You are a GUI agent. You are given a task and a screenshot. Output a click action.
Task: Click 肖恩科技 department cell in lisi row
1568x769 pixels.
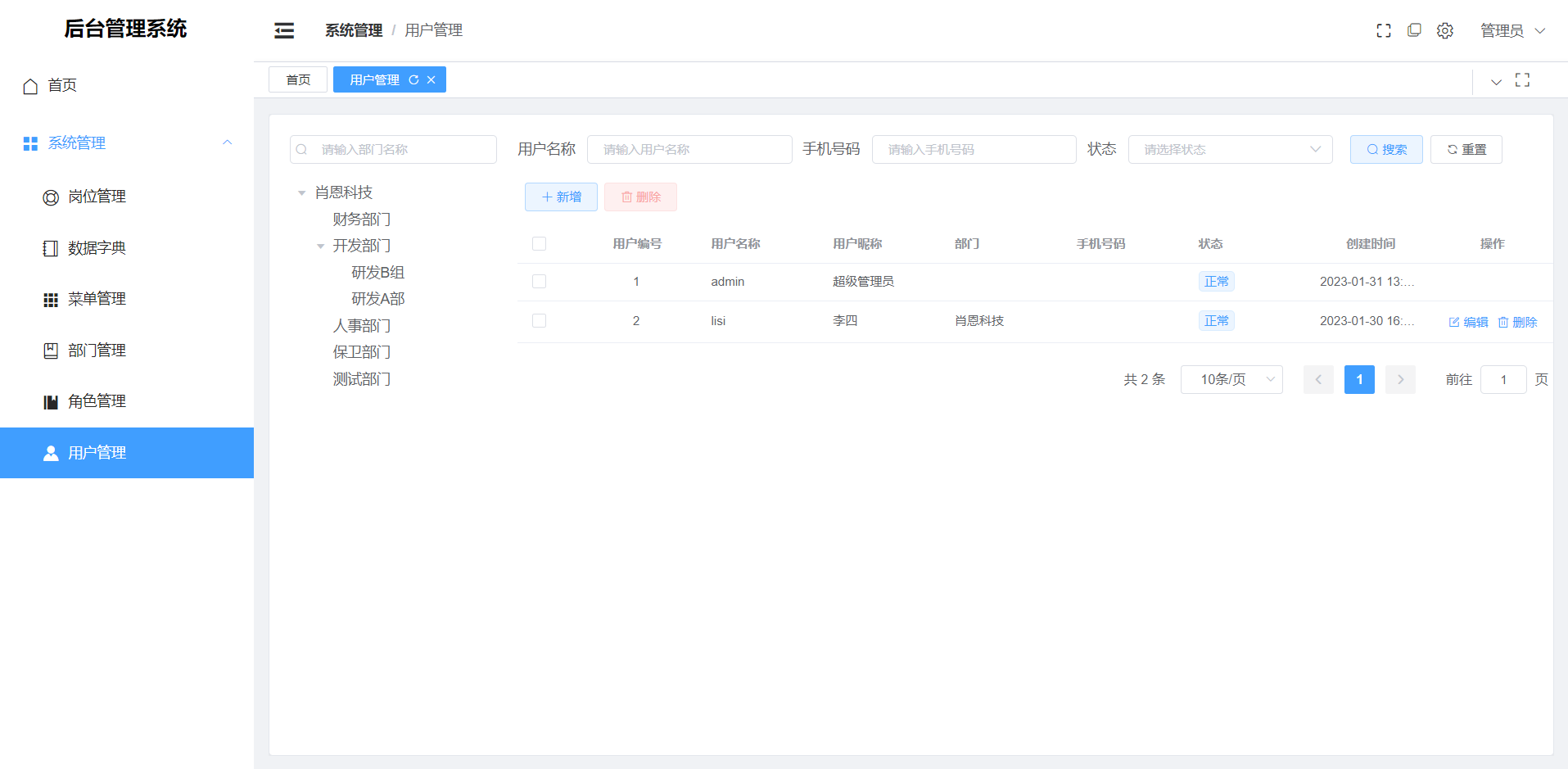(979, 320)
